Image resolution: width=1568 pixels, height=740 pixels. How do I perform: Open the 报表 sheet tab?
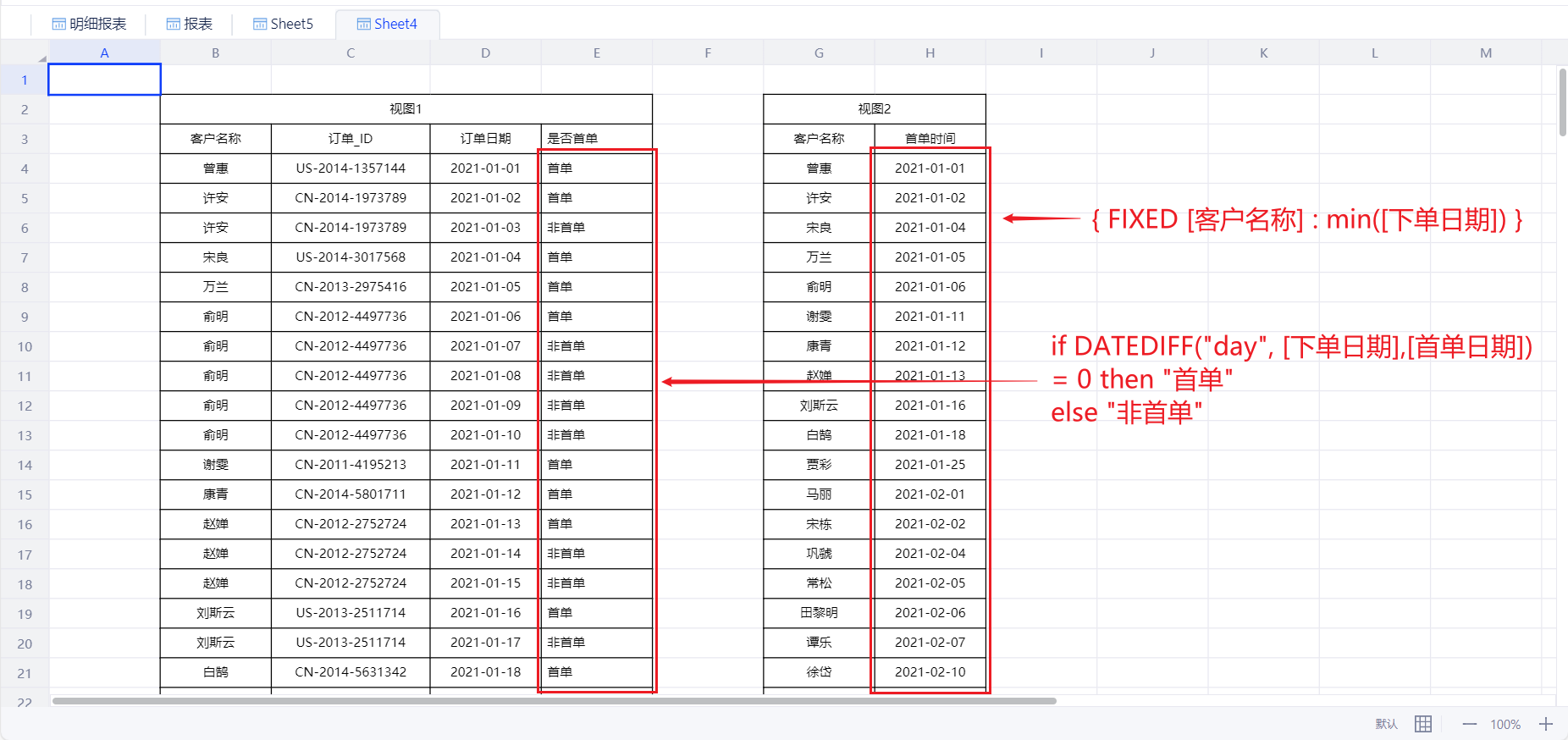click(190, 24)
